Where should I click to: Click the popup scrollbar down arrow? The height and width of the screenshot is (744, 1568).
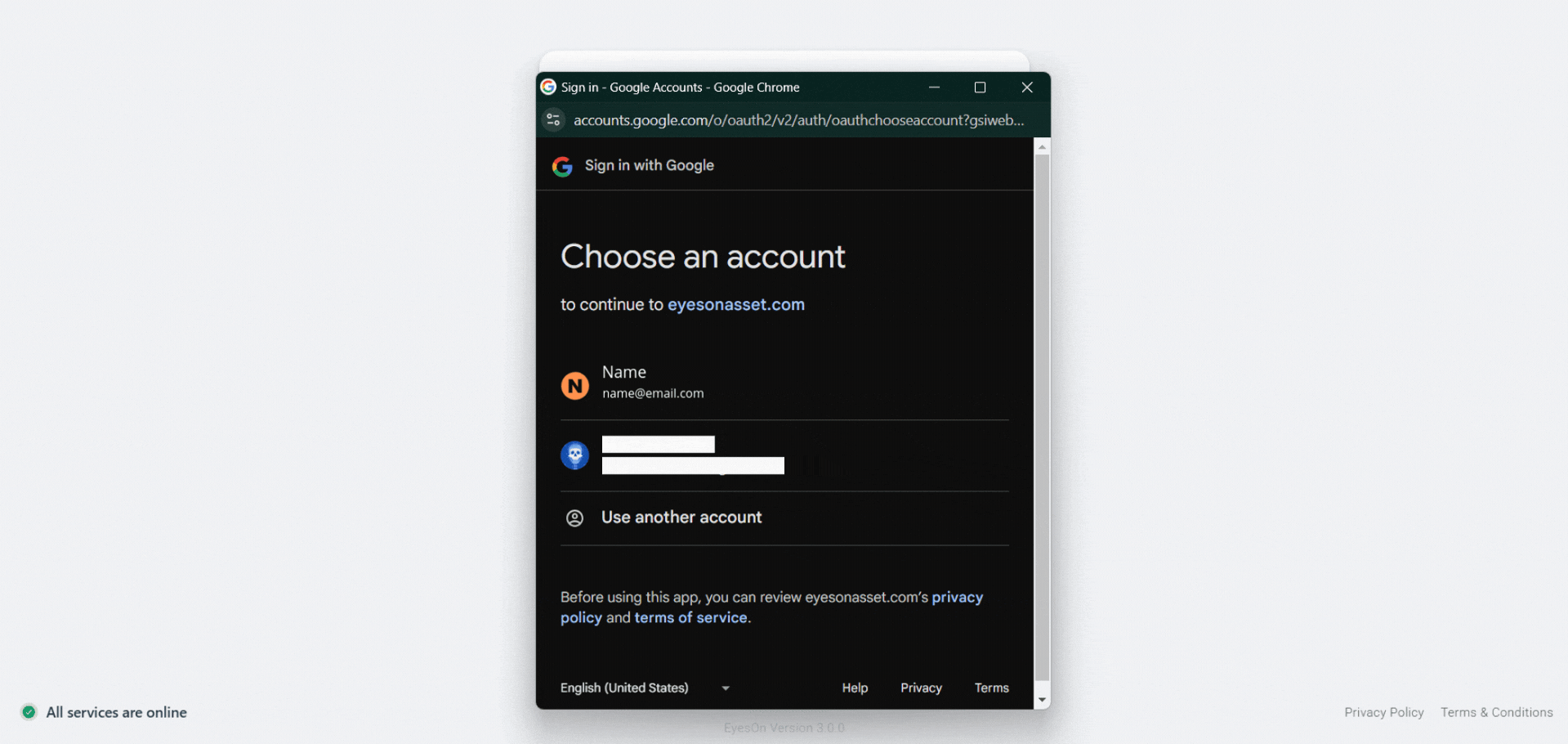click(x=1042, y=700)
